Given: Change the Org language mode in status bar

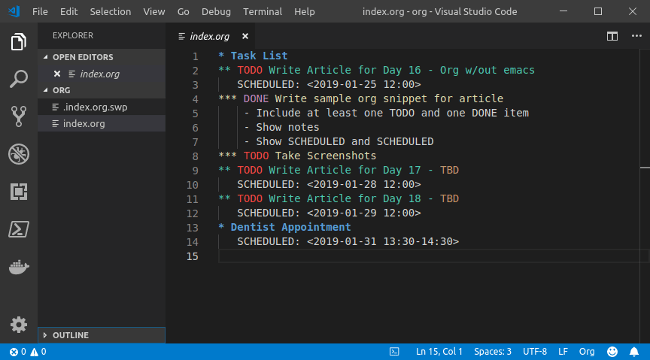Looking at the screenshot, I should [x=587, y=352].
